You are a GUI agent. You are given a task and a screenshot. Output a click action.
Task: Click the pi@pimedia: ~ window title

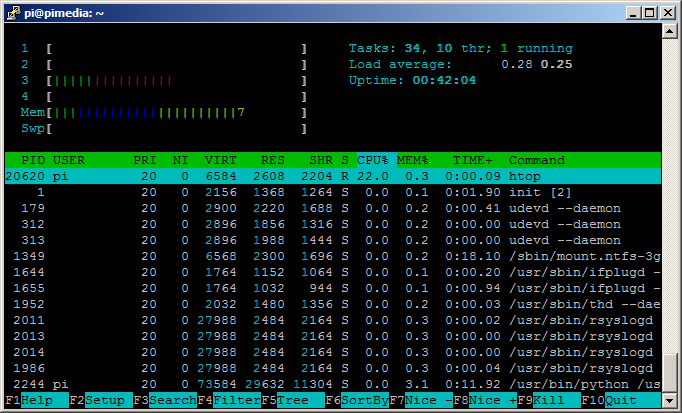(x=64, y=13)
